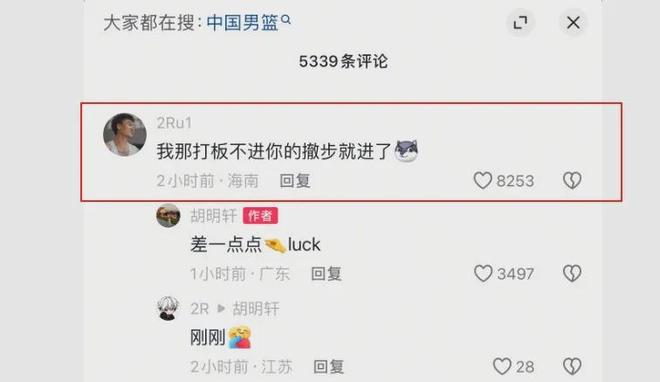Image resolution: width=660 pixels, height=382 pixels.
Task: Open 2Ru1's profile avatar
Action: click(125, 135)
